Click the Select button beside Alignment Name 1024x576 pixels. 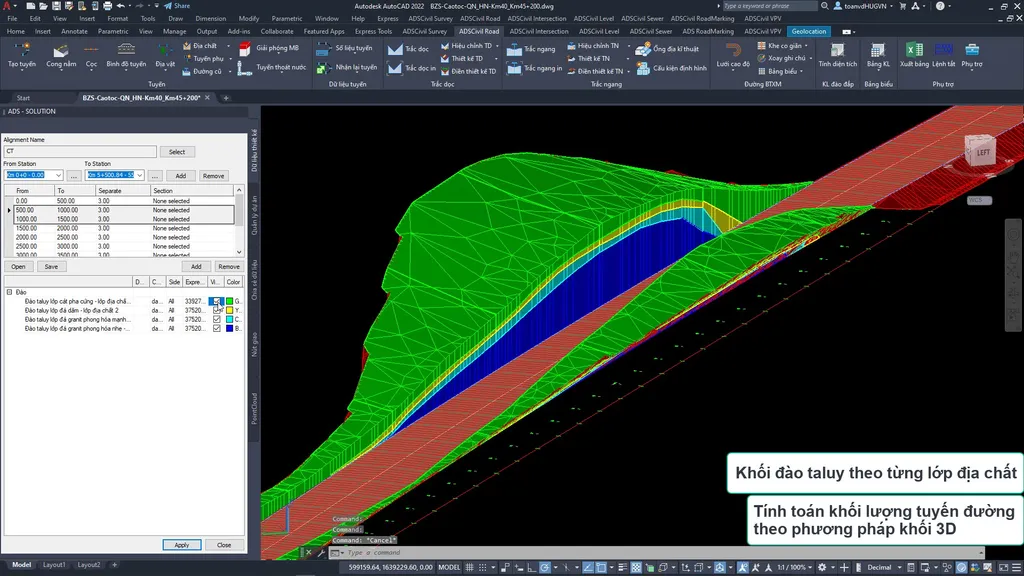pyautogui.click(x=177, y=152)
